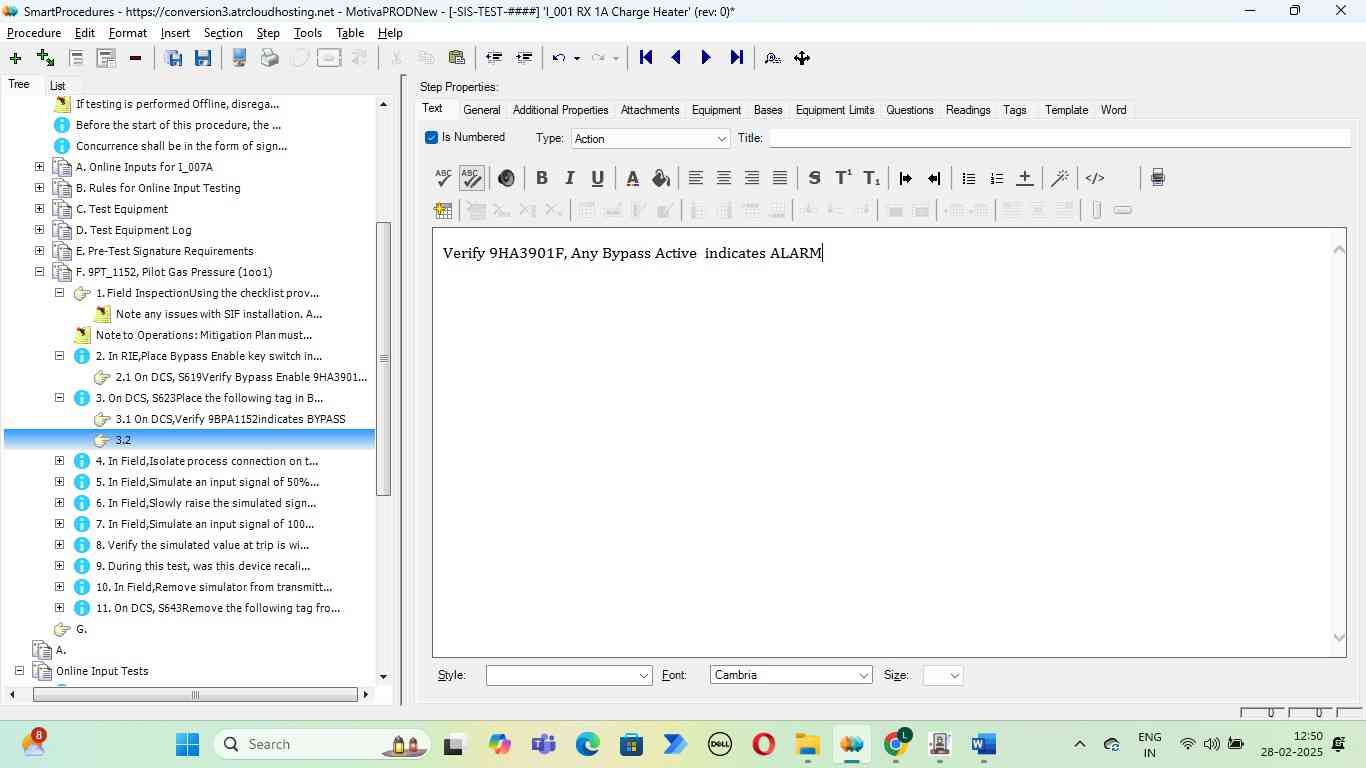The image size is (1366, 768).
Task: Click the tree vertical scrollbar thumb
Action: click(x=383, y=358)
